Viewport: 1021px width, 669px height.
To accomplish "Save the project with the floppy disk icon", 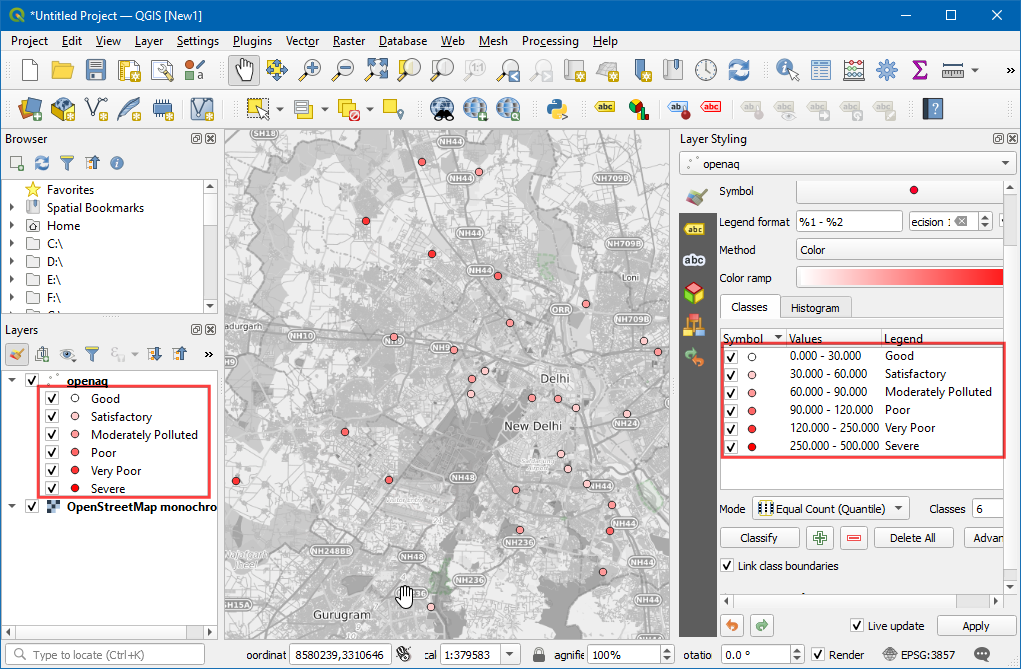I will coord(96,70).
